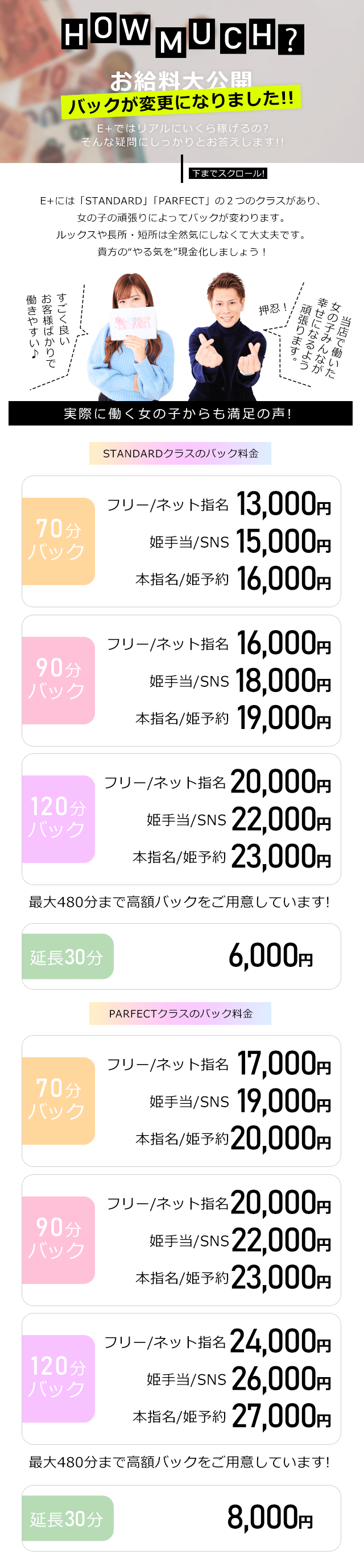The width and height of the screenshot is (364, 1568).
Task: Click the 押忍! speech bubble text
Action: [x=272, y=309]
